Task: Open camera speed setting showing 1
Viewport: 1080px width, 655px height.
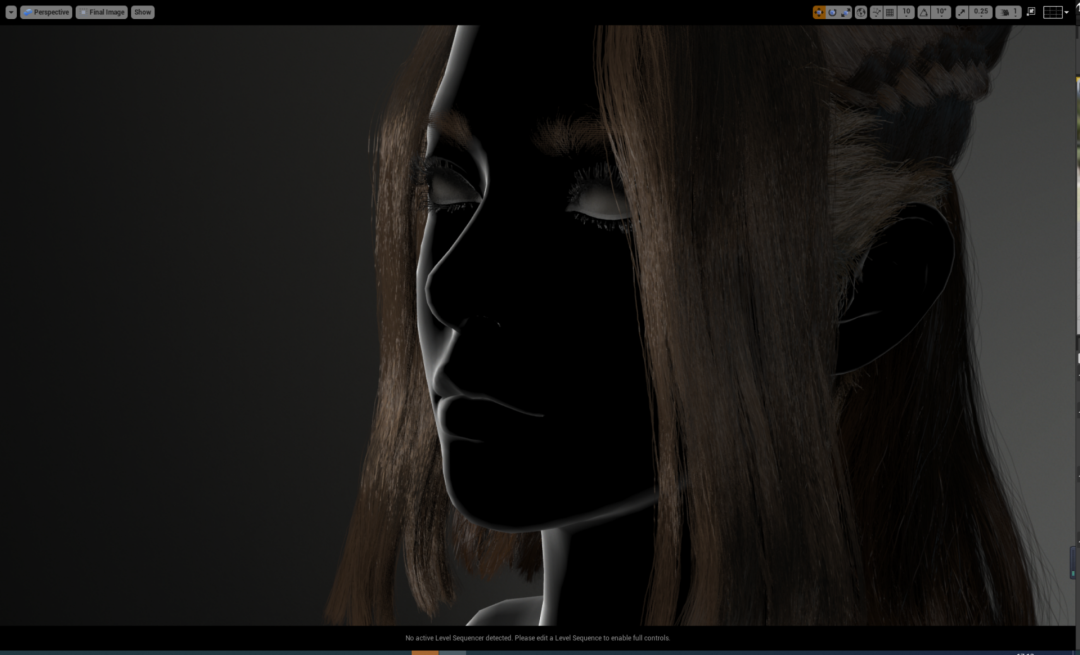Action: (1008, 12)
